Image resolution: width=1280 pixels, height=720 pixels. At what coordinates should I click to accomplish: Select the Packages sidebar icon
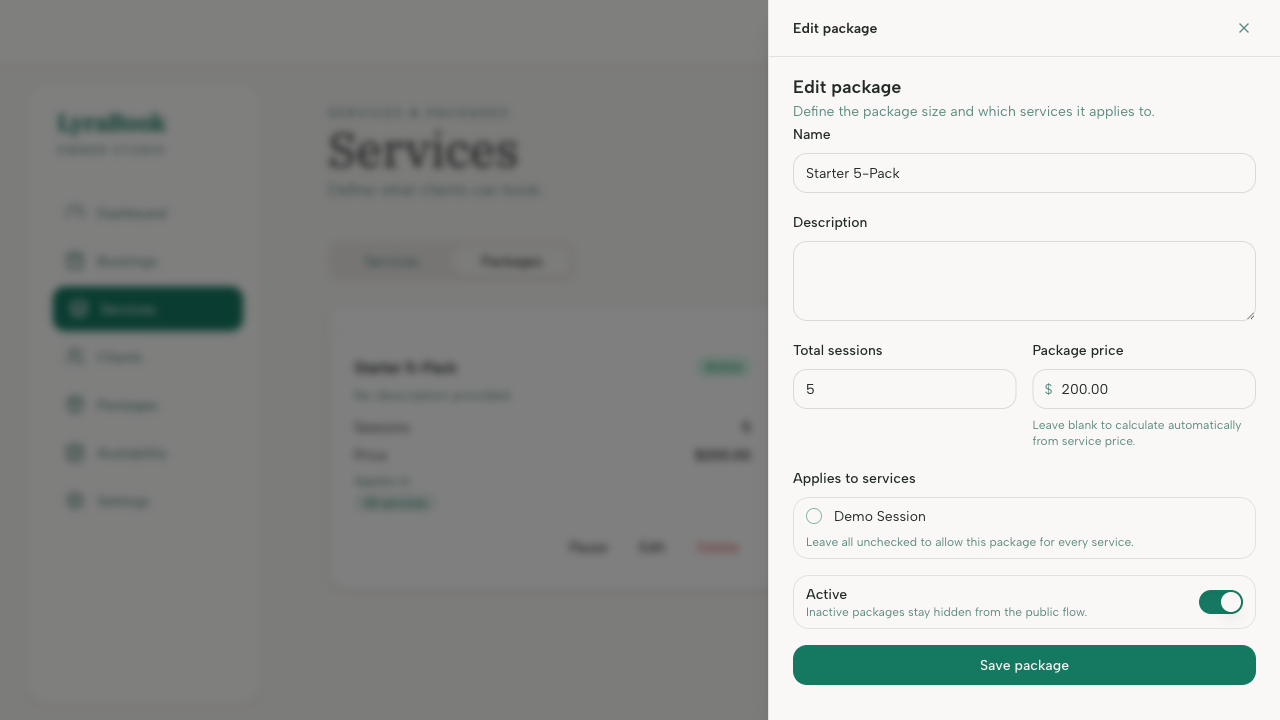pyautogui.click(x=74, y=405)
